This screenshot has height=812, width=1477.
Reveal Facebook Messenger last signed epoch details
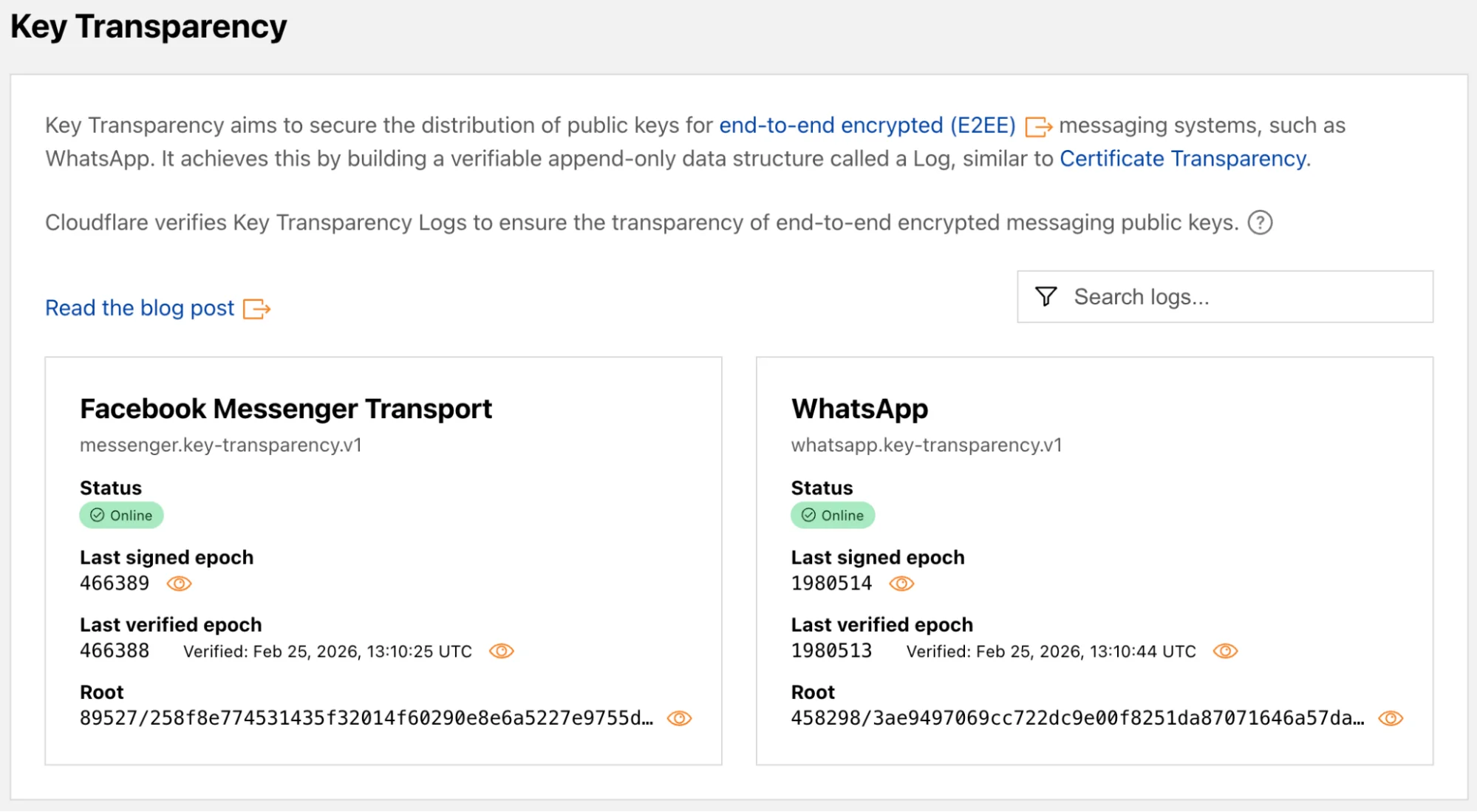pos(179,584)
